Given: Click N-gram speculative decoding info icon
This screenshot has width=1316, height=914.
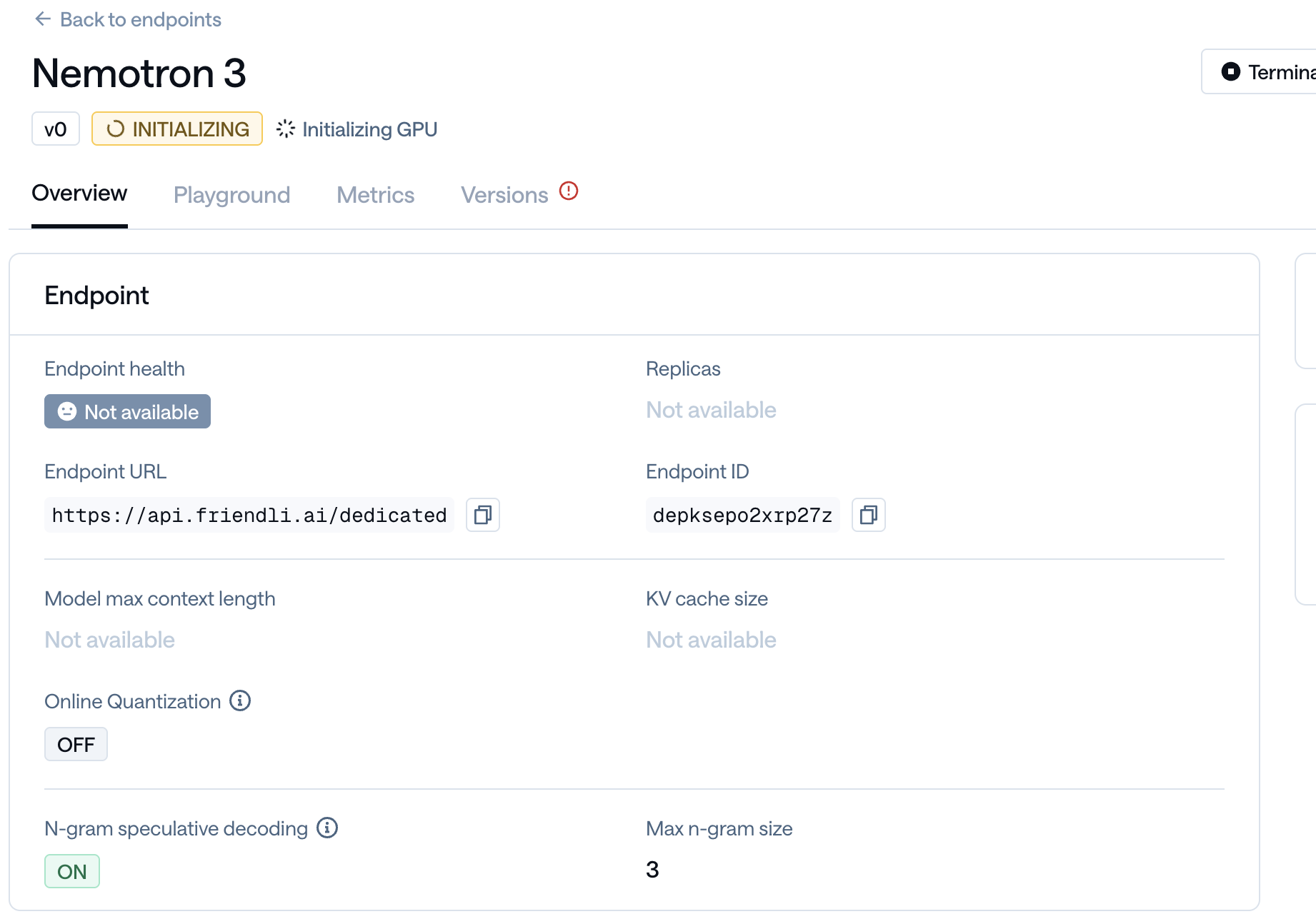Looking at the screenshot, I should pyautogui.click(x=327, y=828).
